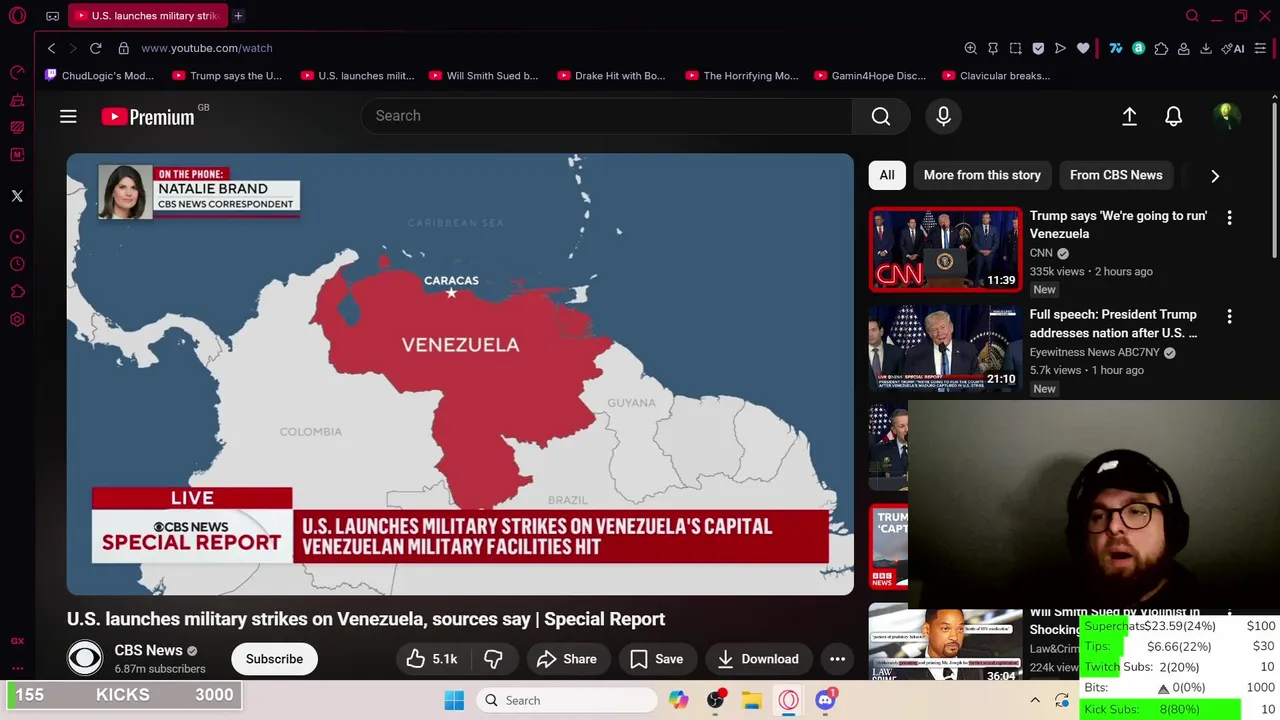This screenshot has width=1280, height=720.
Task: Open Trump says the U... bookmark
Action: [x=227, y=76]
